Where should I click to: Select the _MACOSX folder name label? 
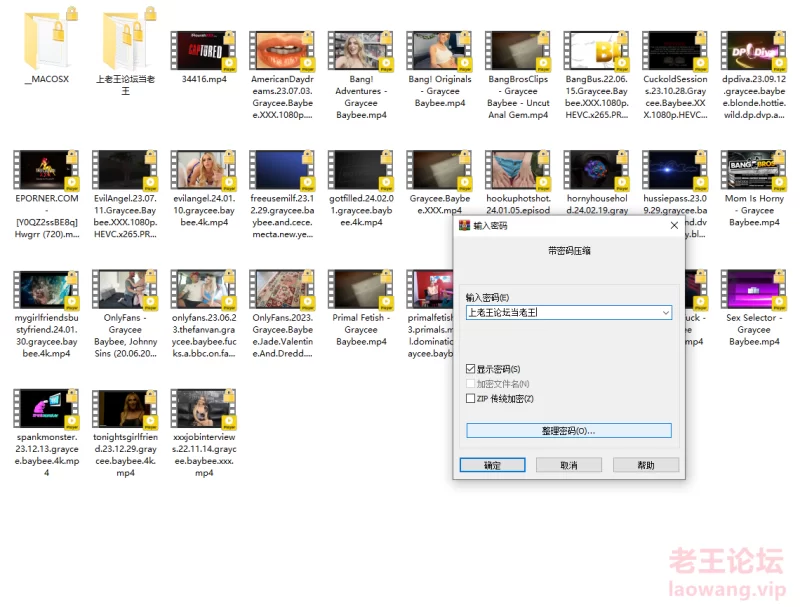point(47,79)
